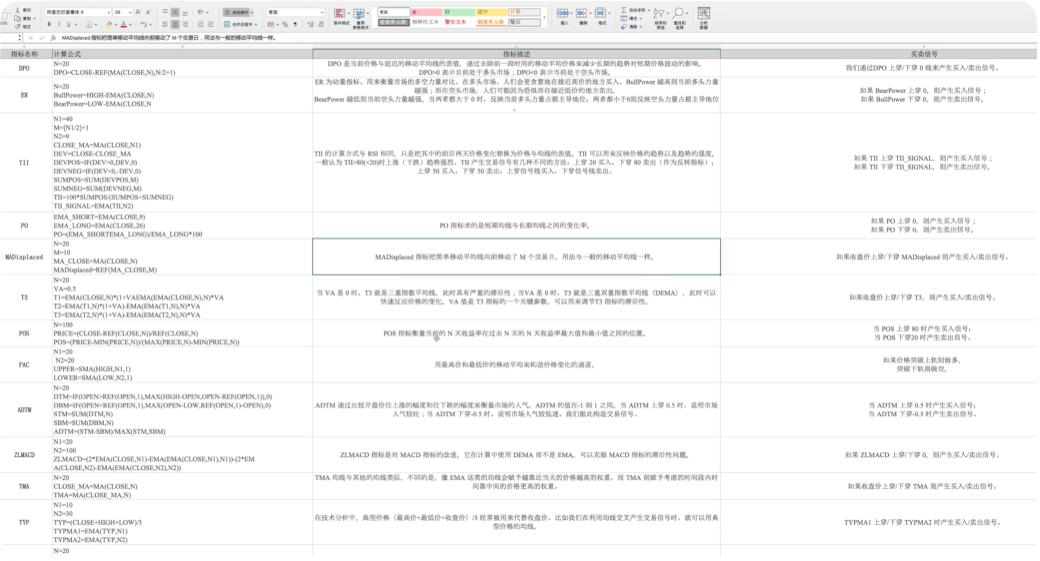
Task: Click the Decrease Decimal icon
Action: (x=320, y=24)
